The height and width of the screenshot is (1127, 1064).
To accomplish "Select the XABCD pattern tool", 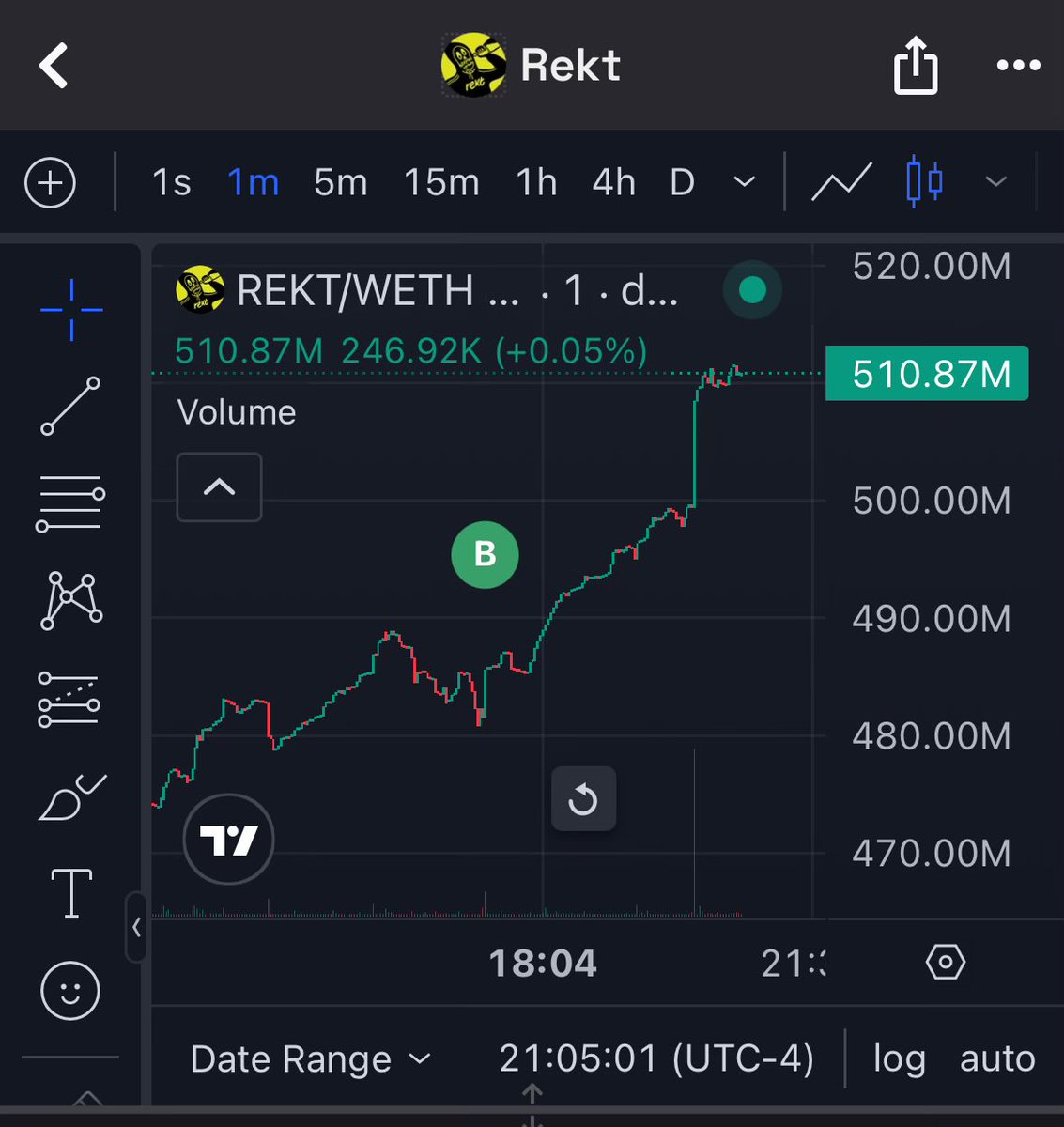I will click(x=71, y=601).
